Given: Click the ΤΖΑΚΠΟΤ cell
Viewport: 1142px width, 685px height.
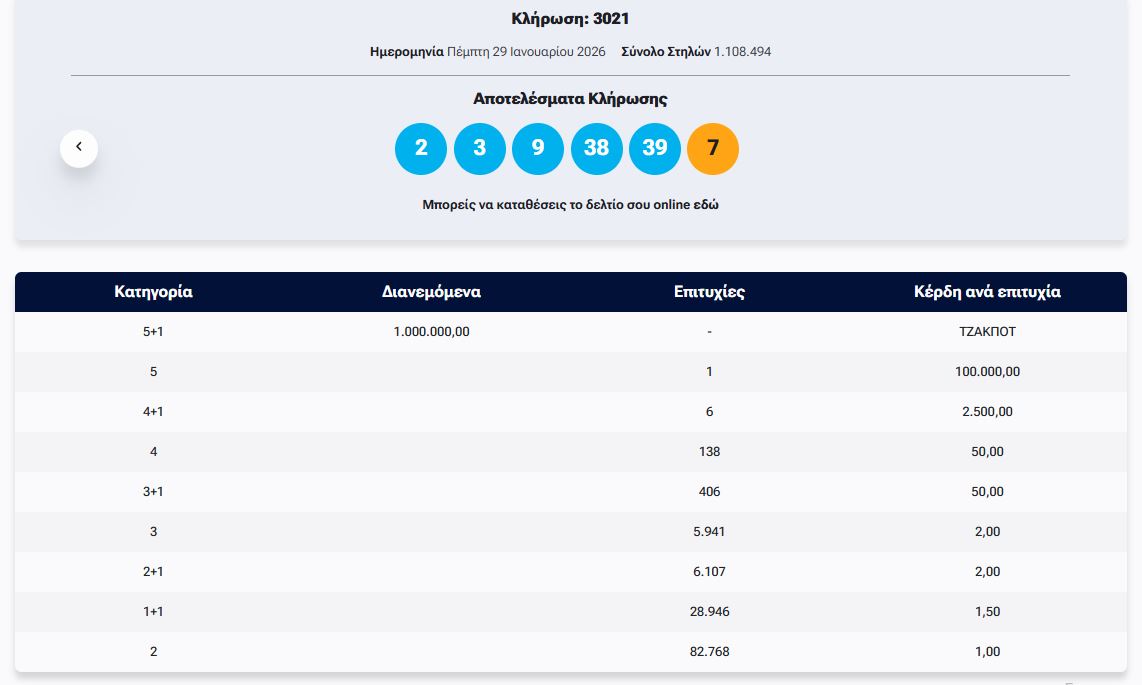Looking at the screenshot, I should coord(986,332).
